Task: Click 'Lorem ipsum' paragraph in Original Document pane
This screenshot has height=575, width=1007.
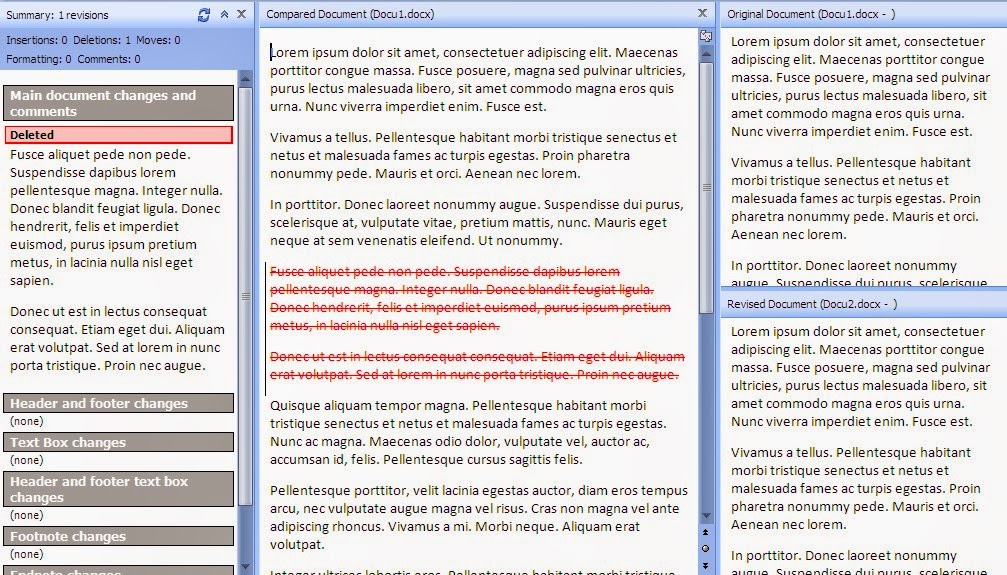Action: tap(860, 87)
